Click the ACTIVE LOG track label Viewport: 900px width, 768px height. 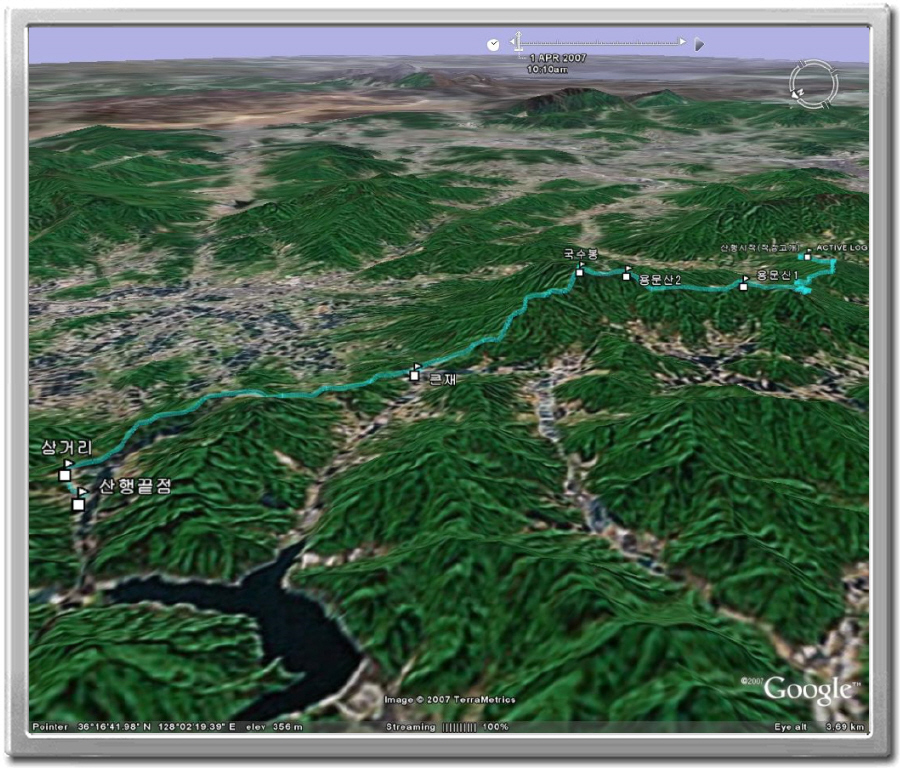coord(841,247)
